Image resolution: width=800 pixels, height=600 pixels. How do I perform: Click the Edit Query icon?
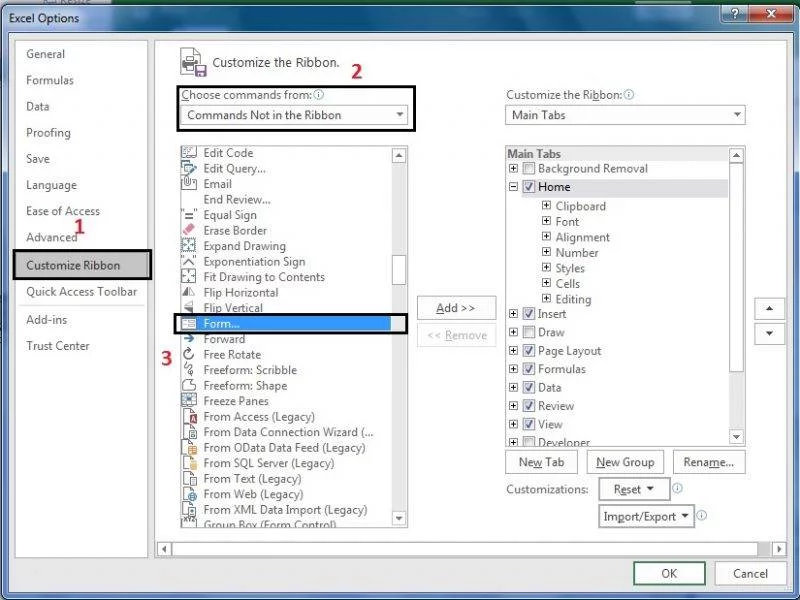coord(189,168)
